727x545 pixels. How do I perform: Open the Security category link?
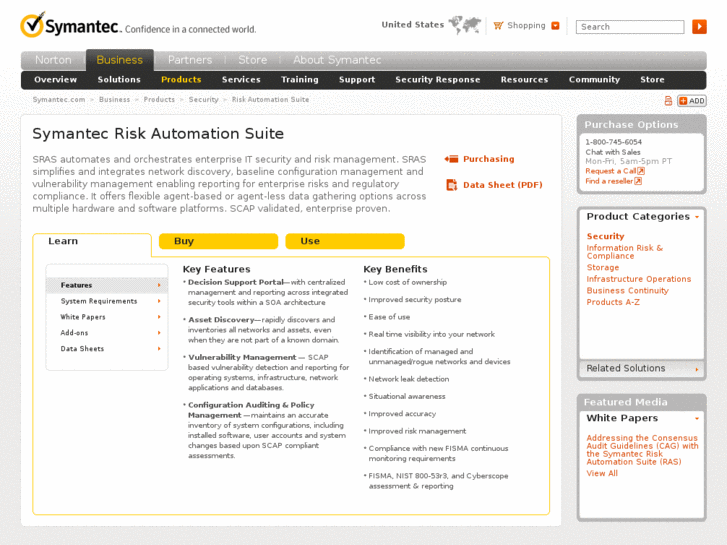(605, 236)
